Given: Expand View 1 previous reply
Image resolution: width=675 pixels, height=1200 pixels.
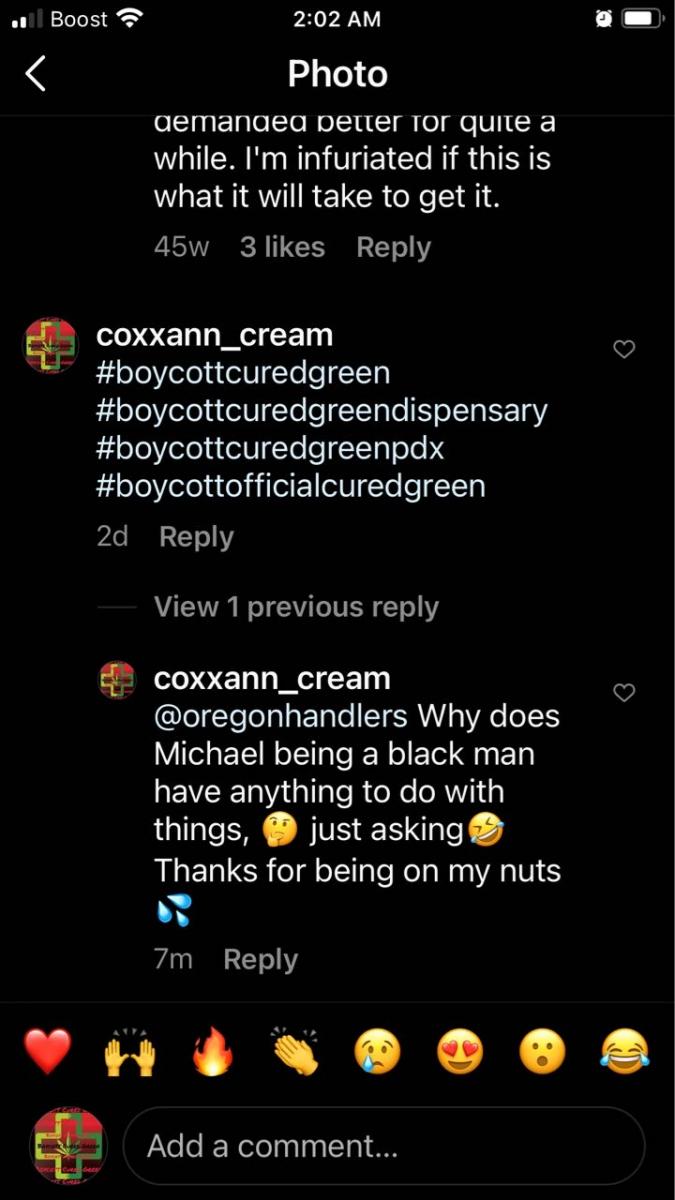Looking at the screenshot, I should pos(296,607).
